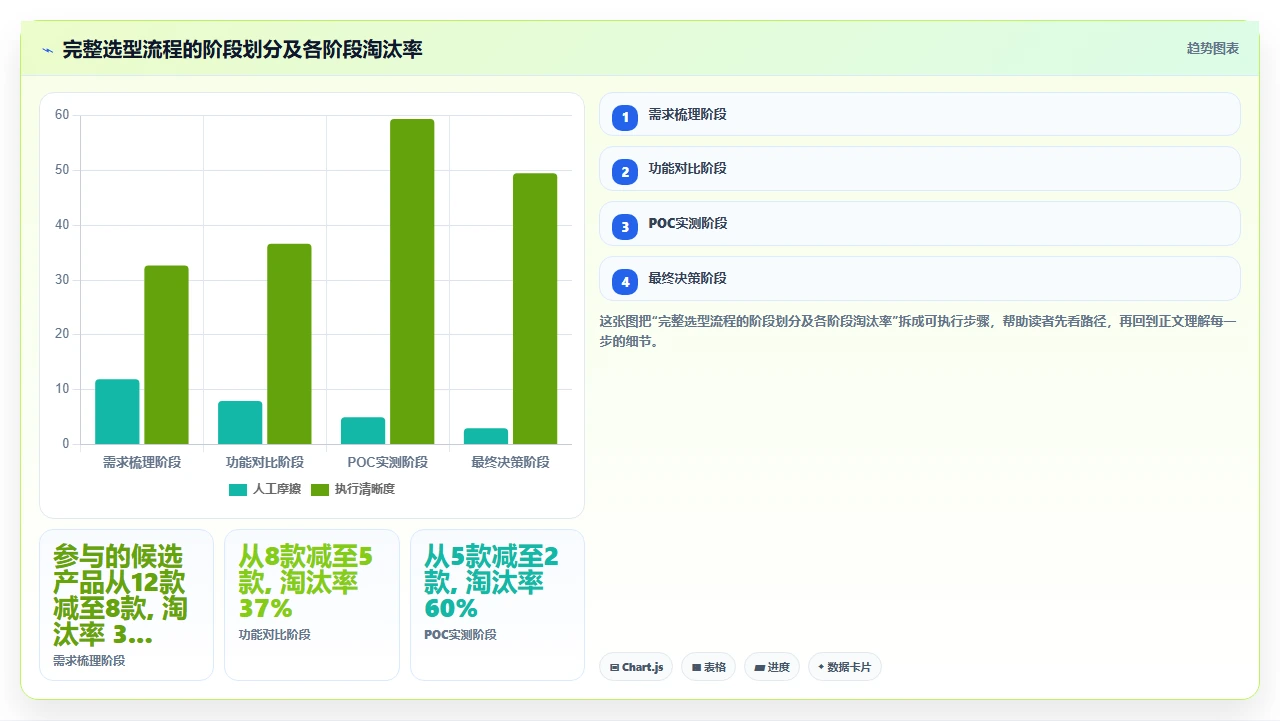Click the Chart.js tag
Image resolution: width=1280 pixels, height=721 pixels.
tap(636, 667)
